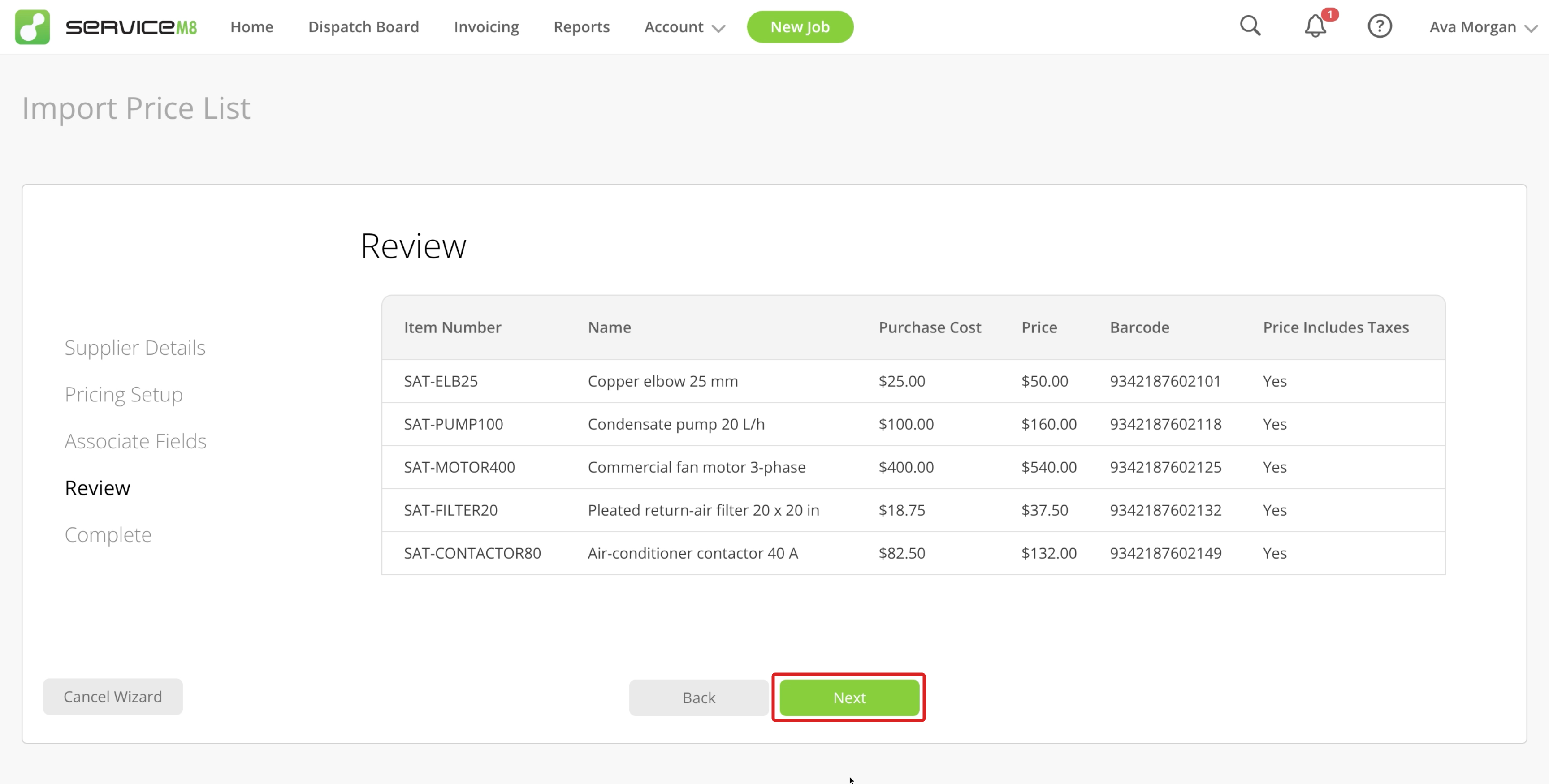The image size is (1549, 784).
Task: Click the Pleated return-air filter name
Action: tap(704, 510)
